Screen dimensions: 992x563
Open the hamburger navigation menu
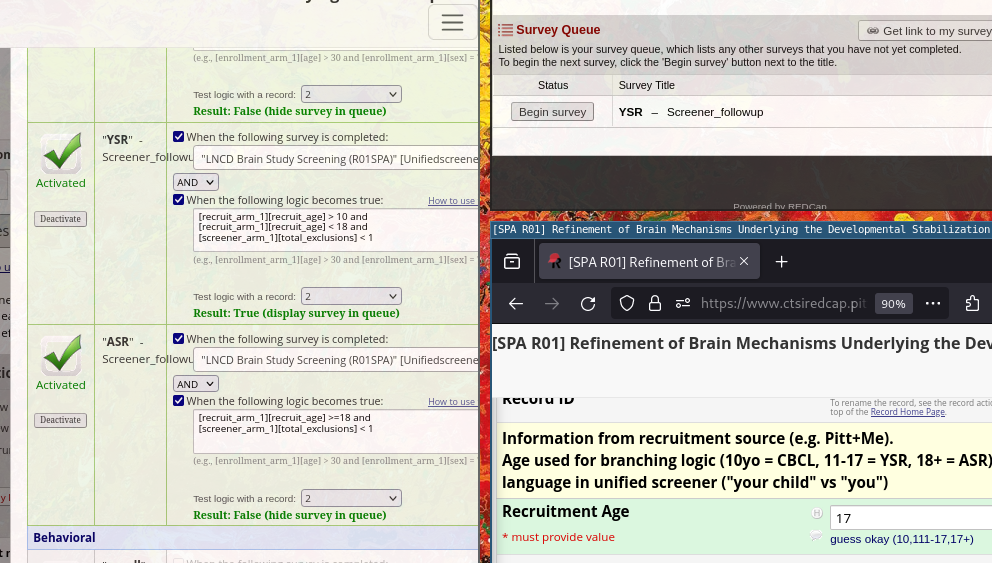pyautogui.click(x=452, y=22)
